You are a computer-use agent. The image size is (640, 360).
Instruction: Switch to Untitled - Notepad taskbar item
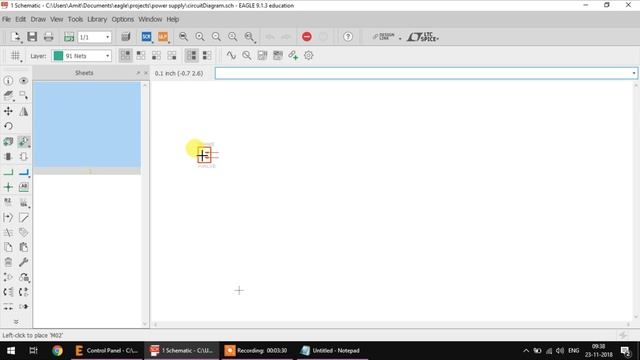pos(331,351)
